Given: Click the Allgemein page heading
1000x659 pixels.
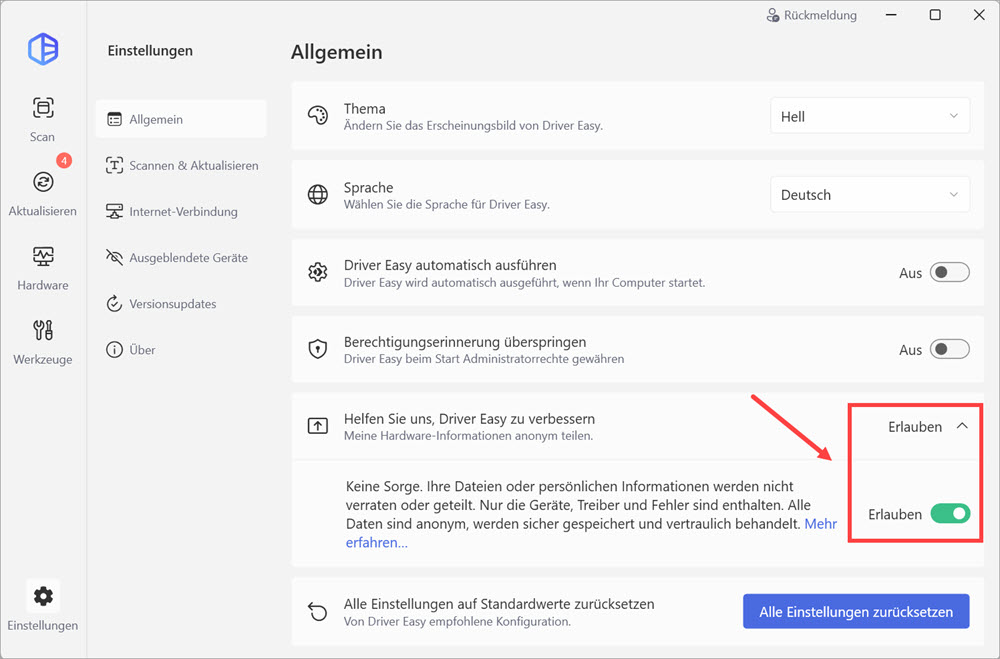Looking at the screenshot, I should coord(337,52).
